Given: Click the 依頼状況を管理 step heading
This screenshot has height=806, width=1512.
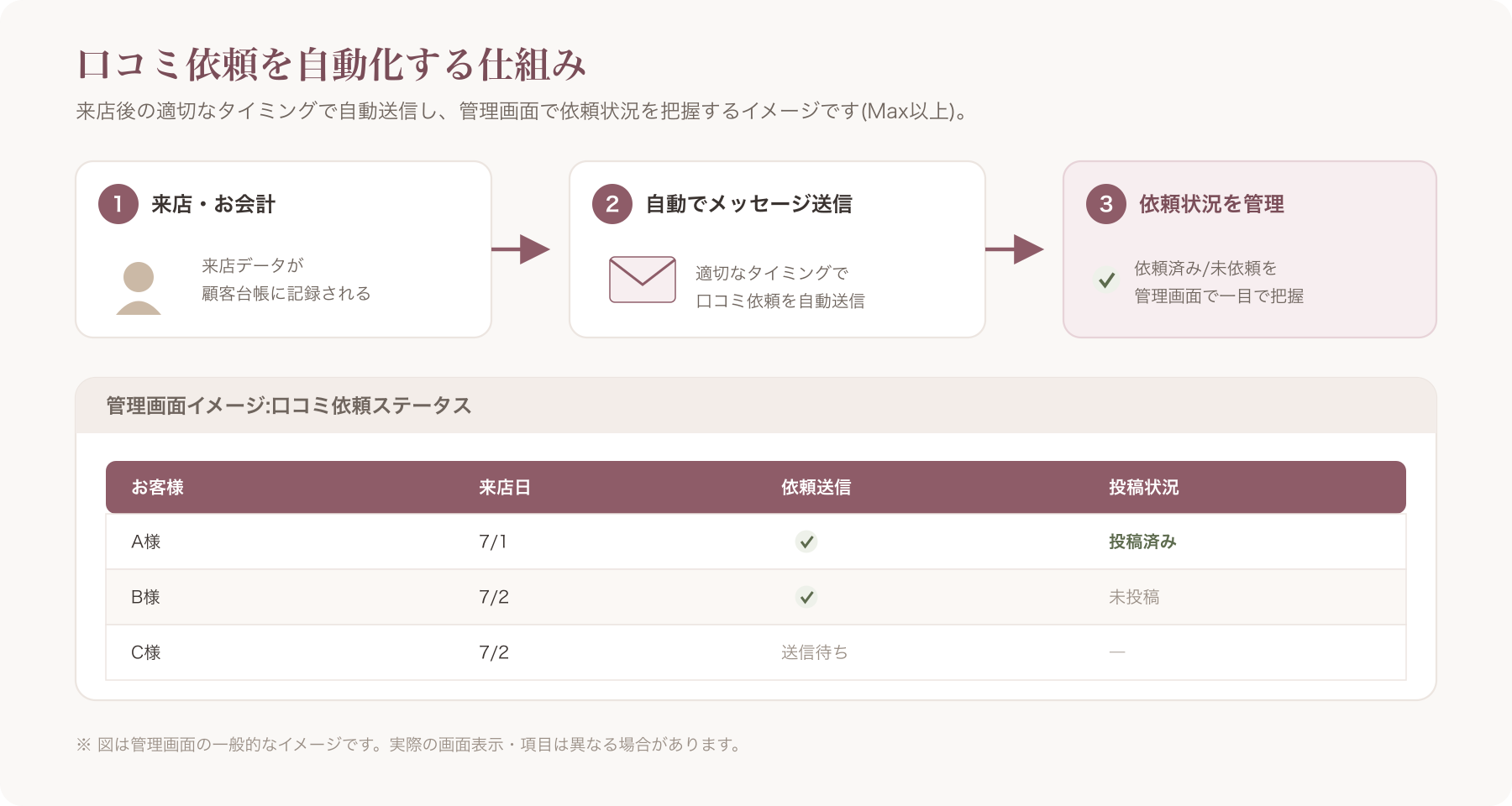Looking at the screenshot, I should pos(1211,204).
